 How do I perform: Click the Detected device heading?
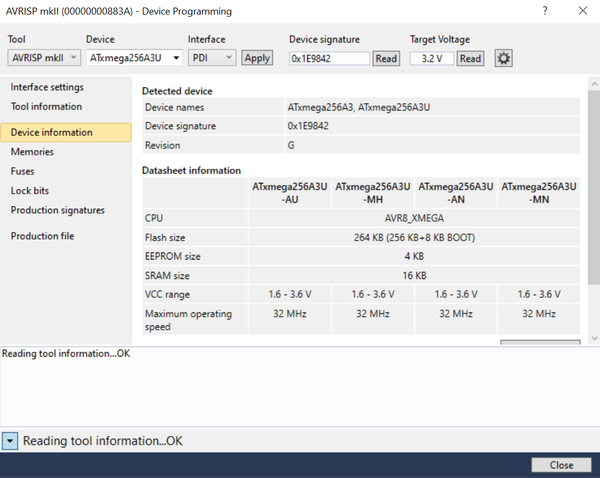pos(177,91)
